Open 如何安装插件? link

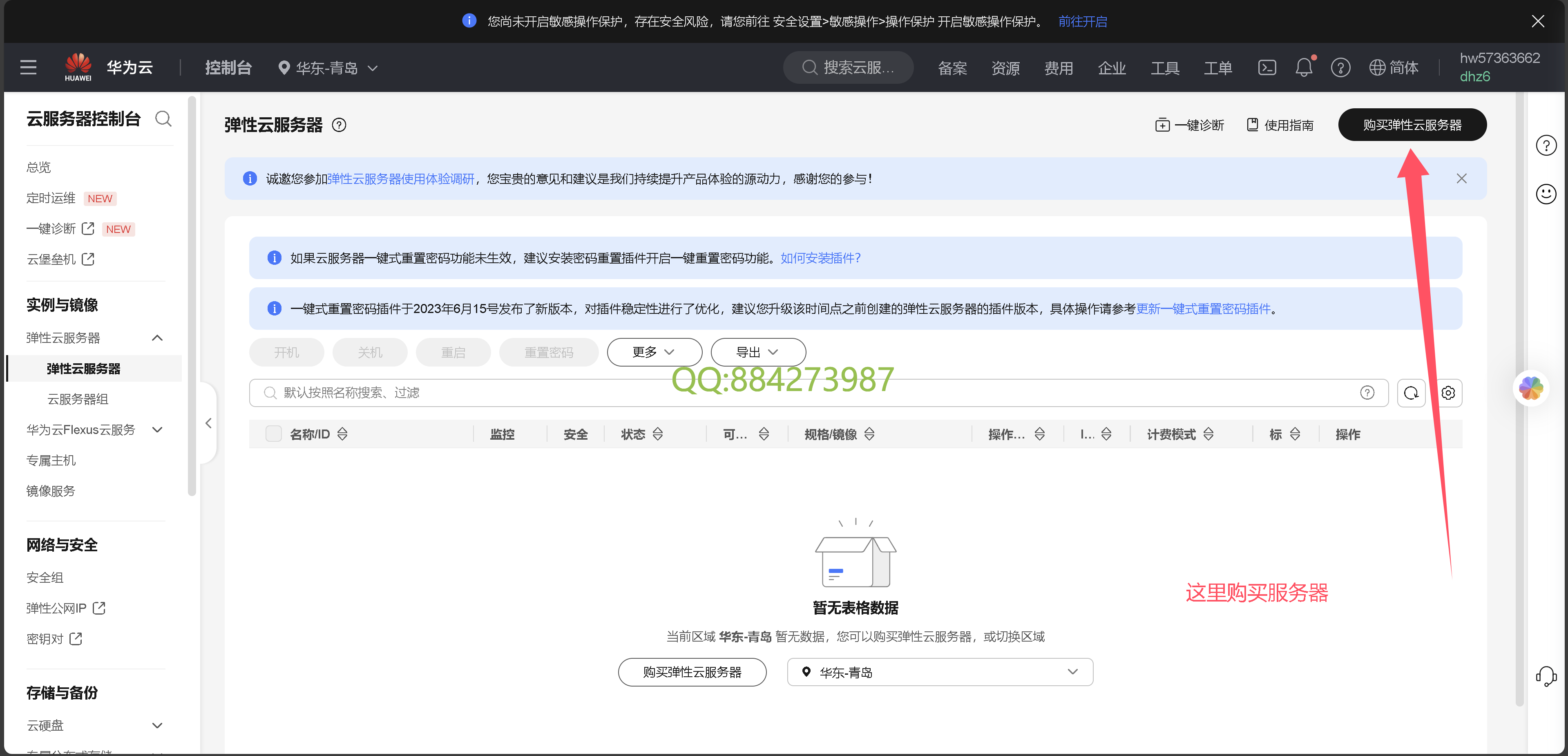point(820,258)
